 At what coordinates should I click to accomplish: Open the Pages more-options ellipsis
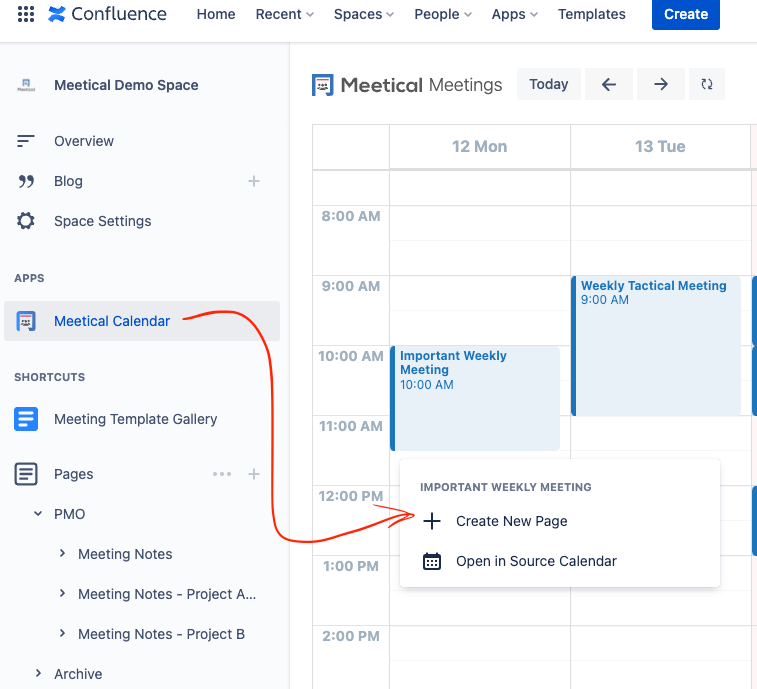[x=222, y=474]
